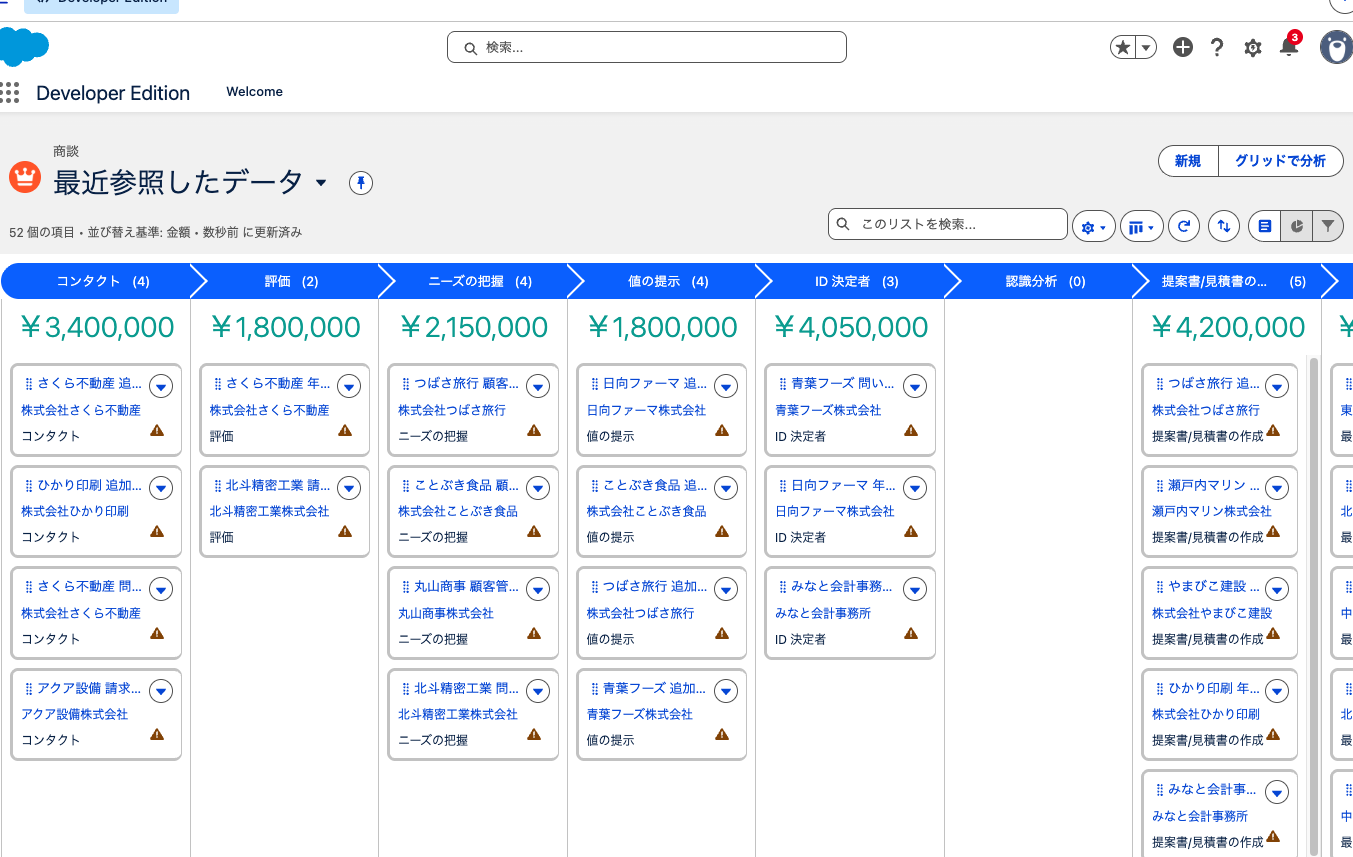1353x857 pixels.
Task: Open the Favorites star icon
Action: (x=1123, y=47)
